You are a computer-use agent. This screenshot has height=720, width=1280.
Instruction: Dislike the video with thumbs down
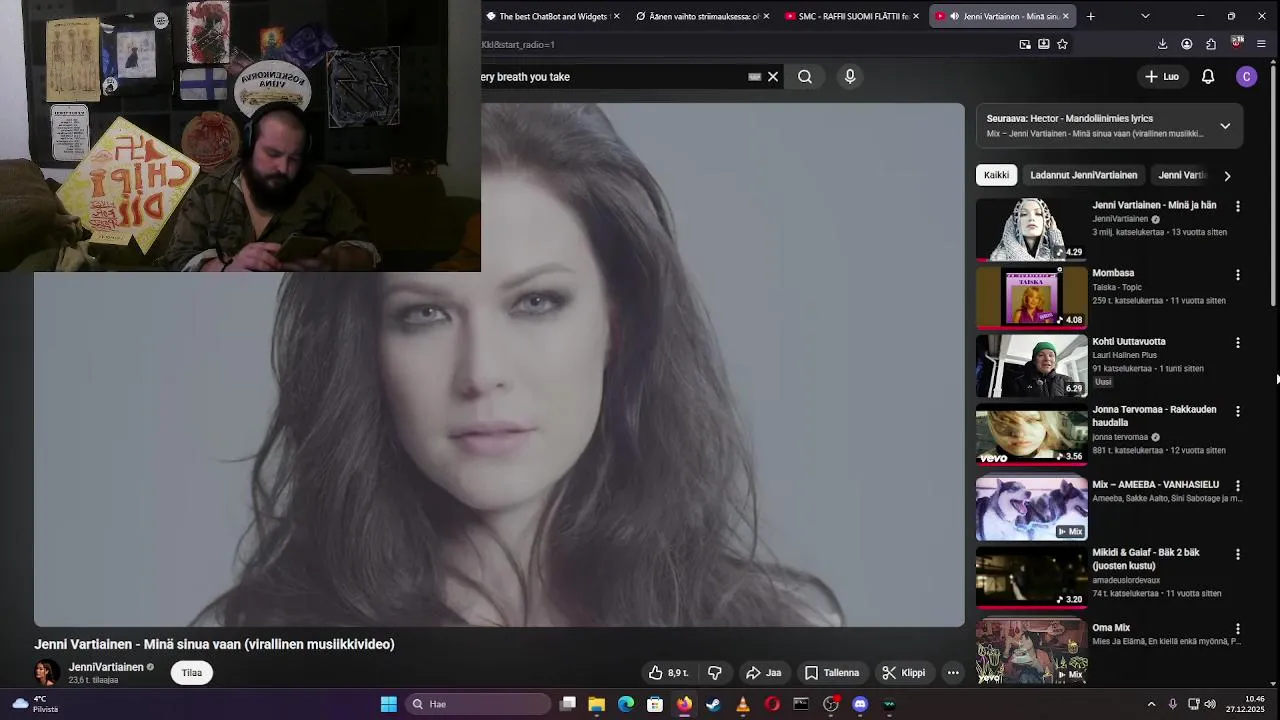click(x=715, y=673)
